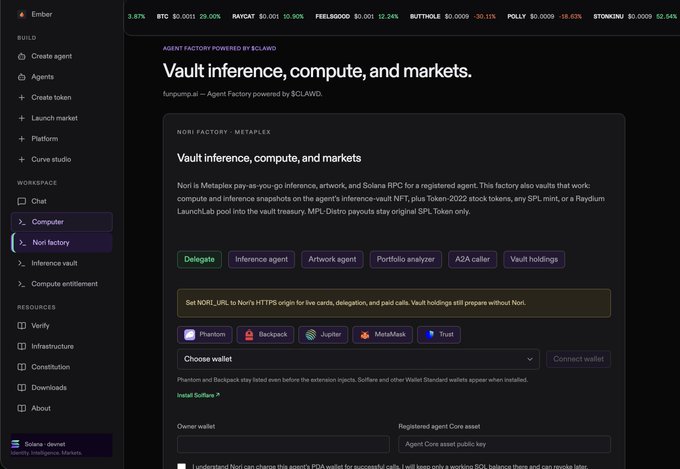Expand the Choose wallet dropdown

pyautogui.click(x=358, y=359)
